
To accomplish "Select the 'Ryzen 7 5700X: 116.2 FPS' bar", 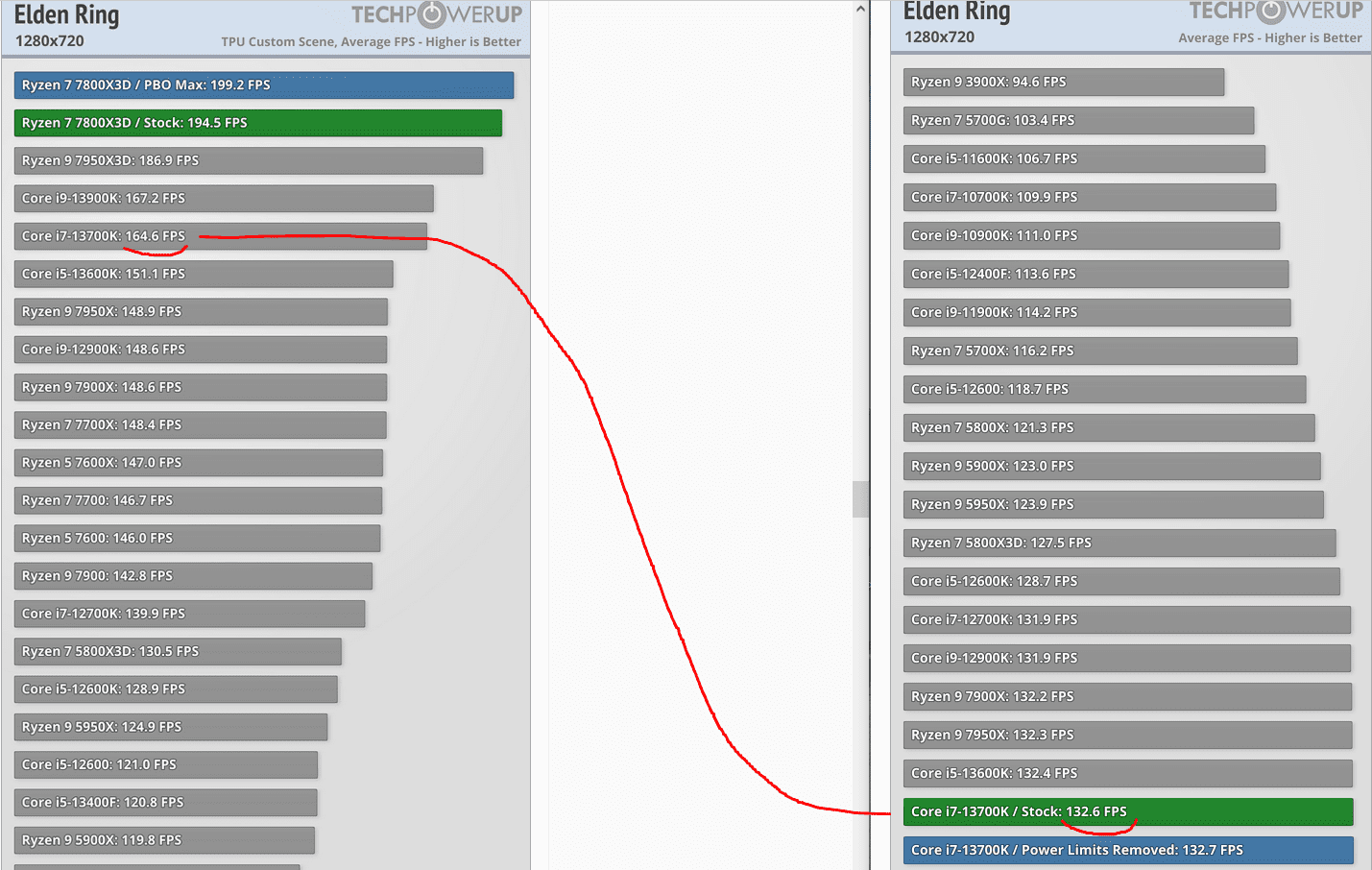I will point(1100,350).
